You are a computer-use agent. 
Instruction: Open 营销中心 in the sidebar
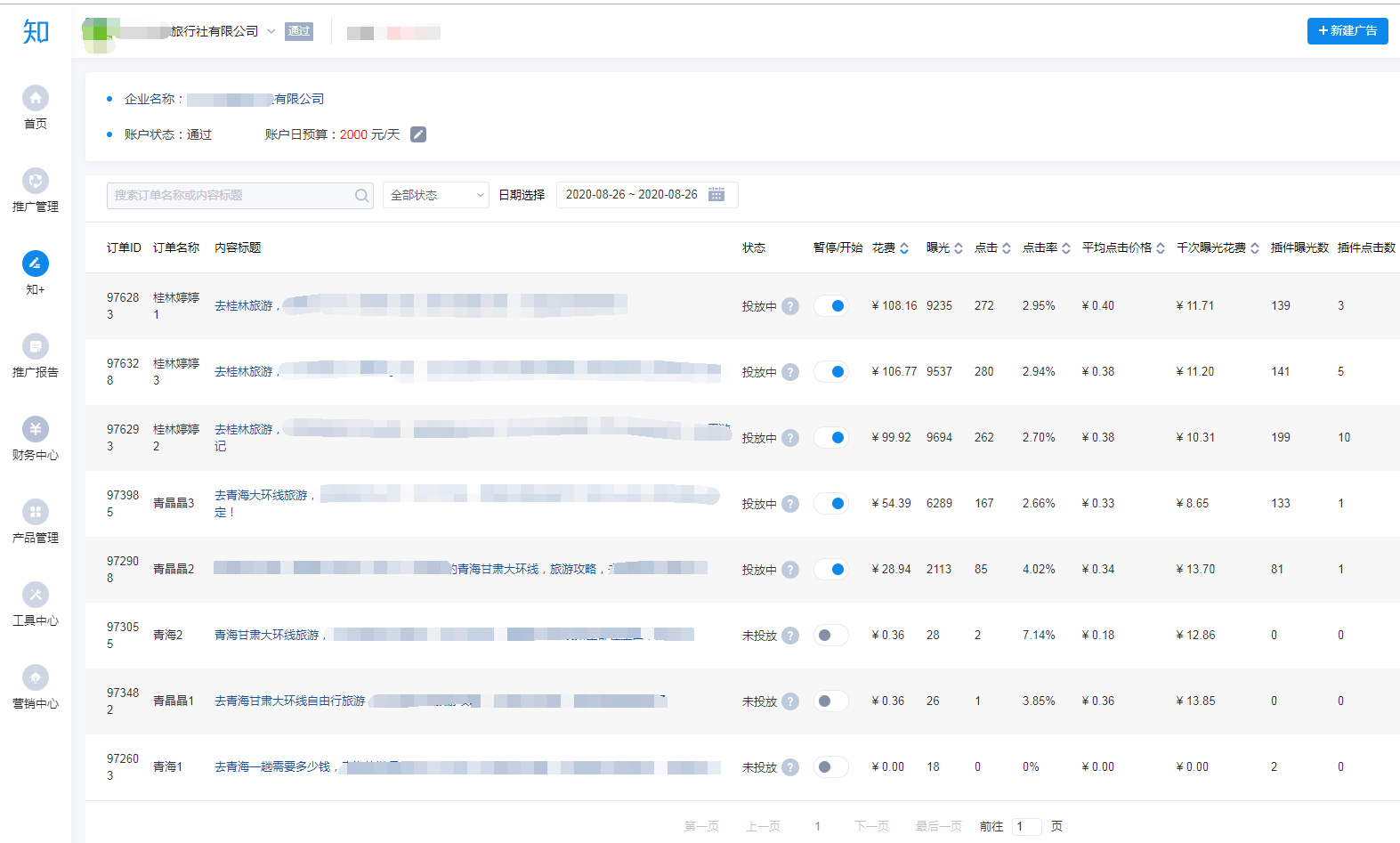pos(36,677)
